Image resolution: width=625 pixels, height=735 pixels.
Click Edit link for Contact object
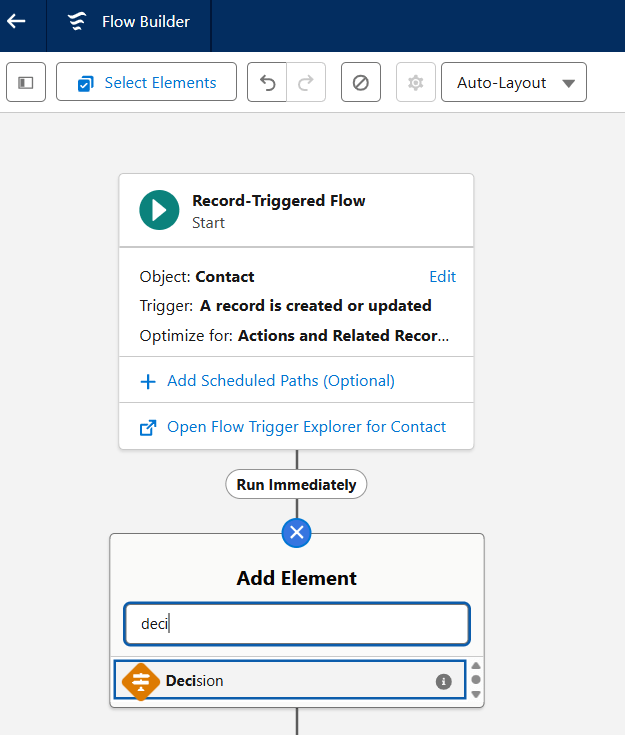click(x=442, y=277)
